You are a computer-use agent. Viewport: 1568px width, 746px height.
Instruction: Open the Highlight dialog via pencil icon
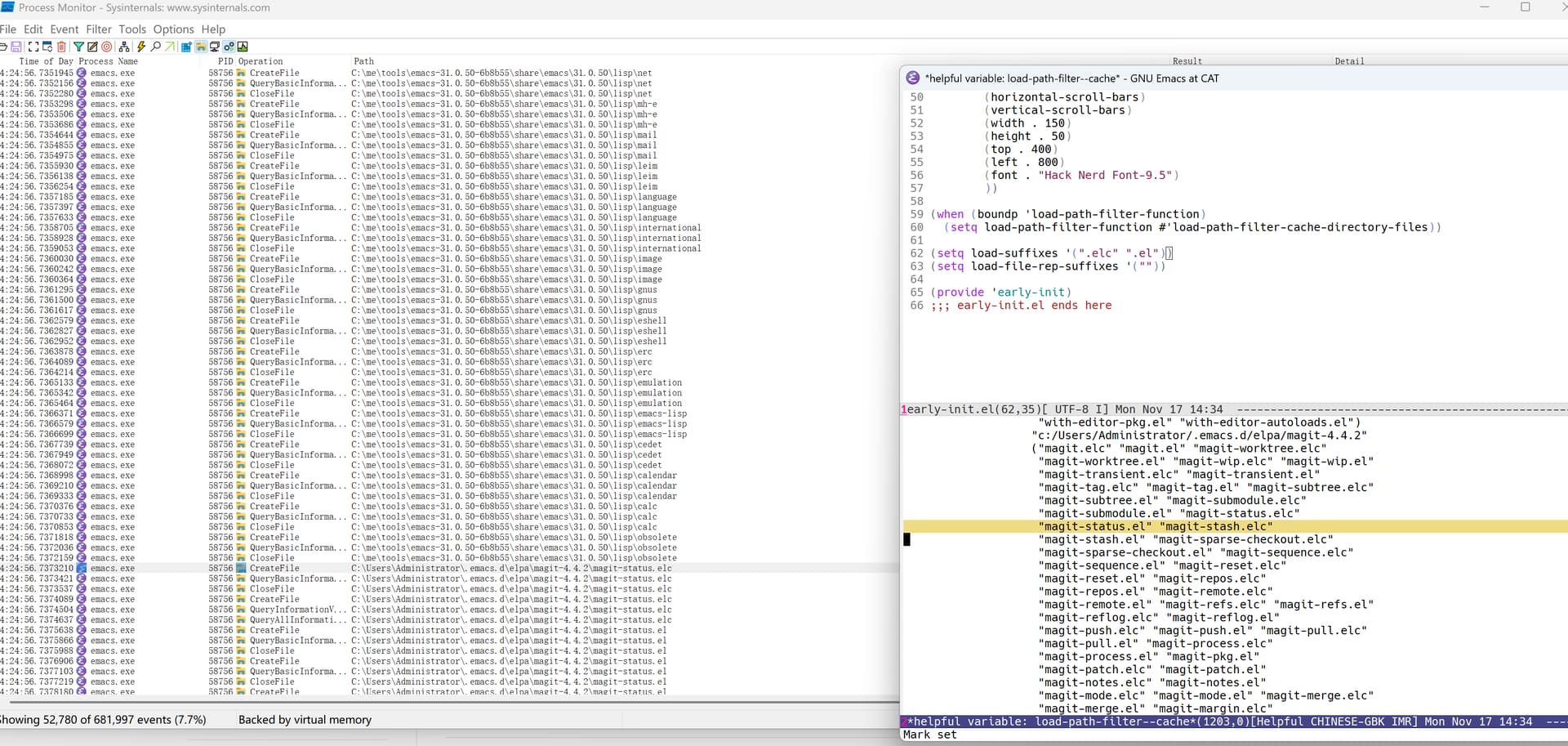click(x=92, y=47)
